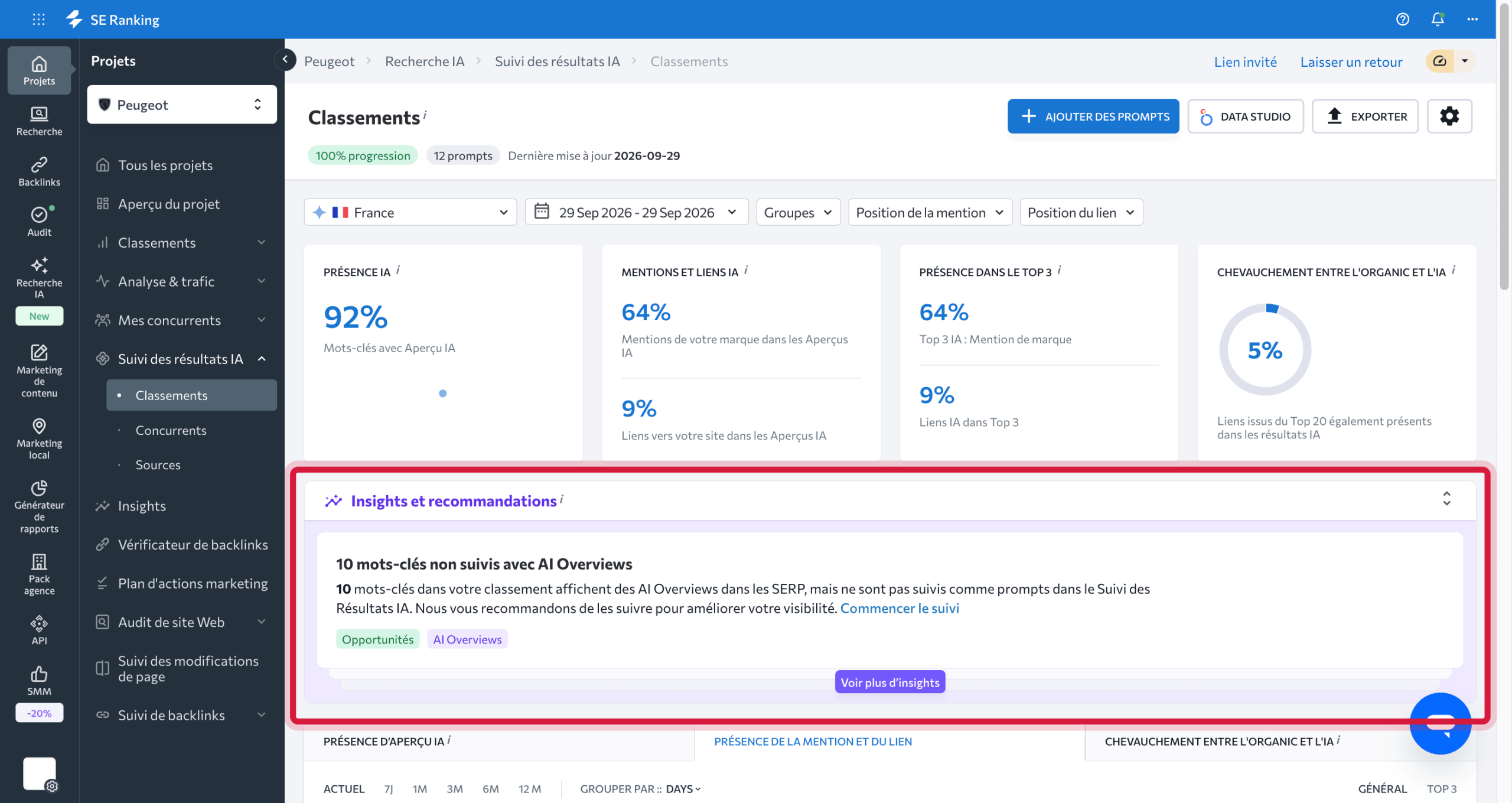Open Pack agence in the left rail

pos(39,574)
